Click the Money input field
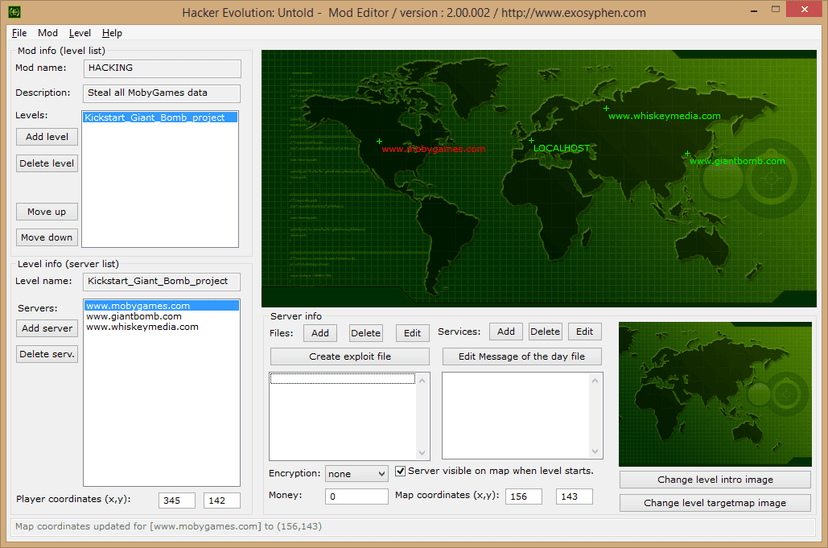Screen dimensions: 828x548 (x=356, y=496)
